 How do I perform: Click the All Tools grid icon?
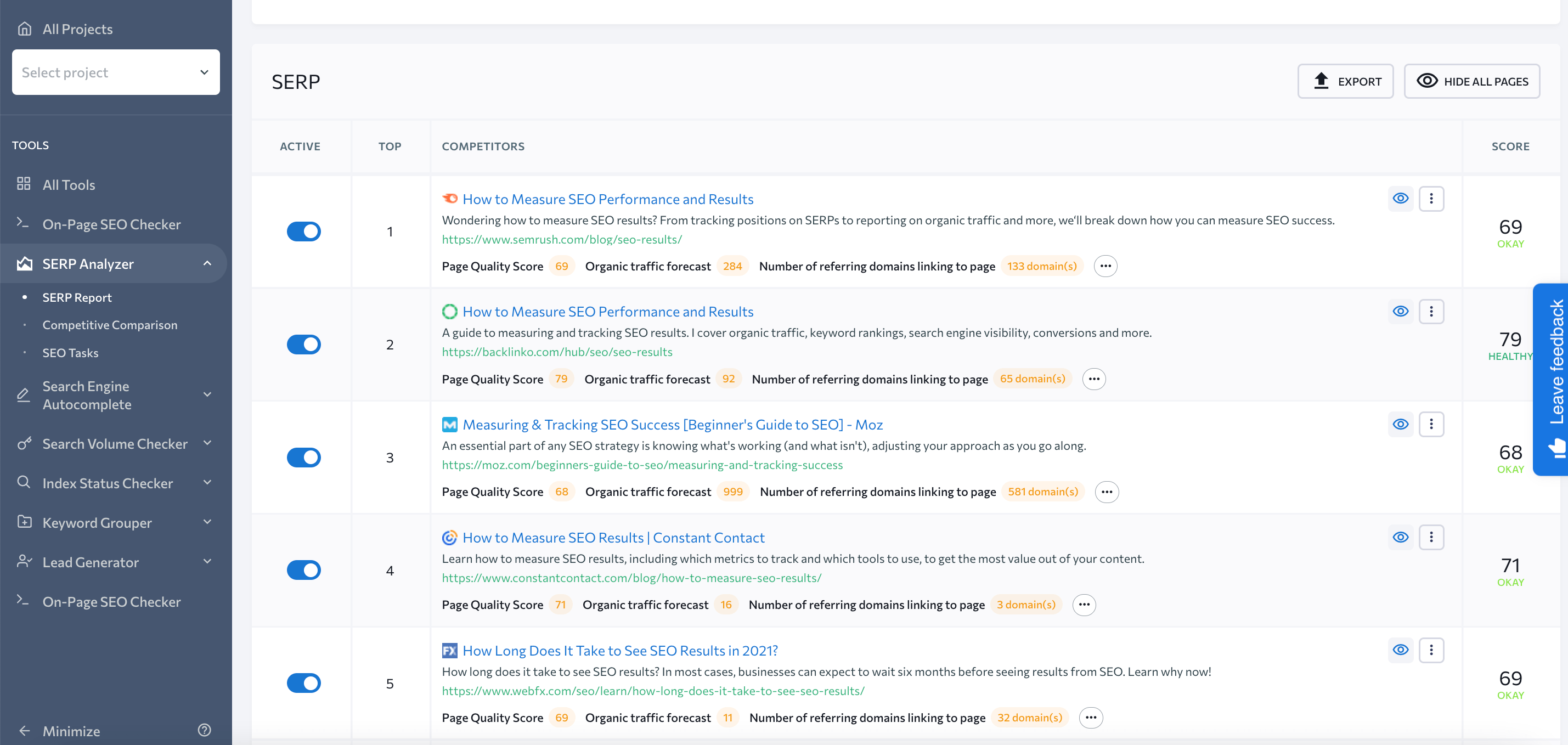pos(24,184)
